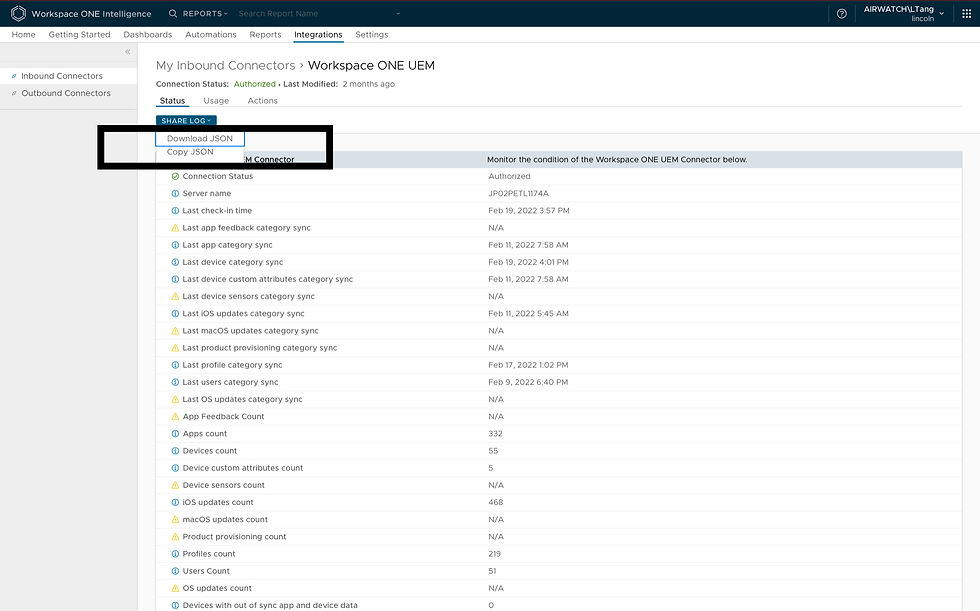Click the info icon beside Server name
The height and width of the screenshot is (611, 980).
tap(175, 194)
